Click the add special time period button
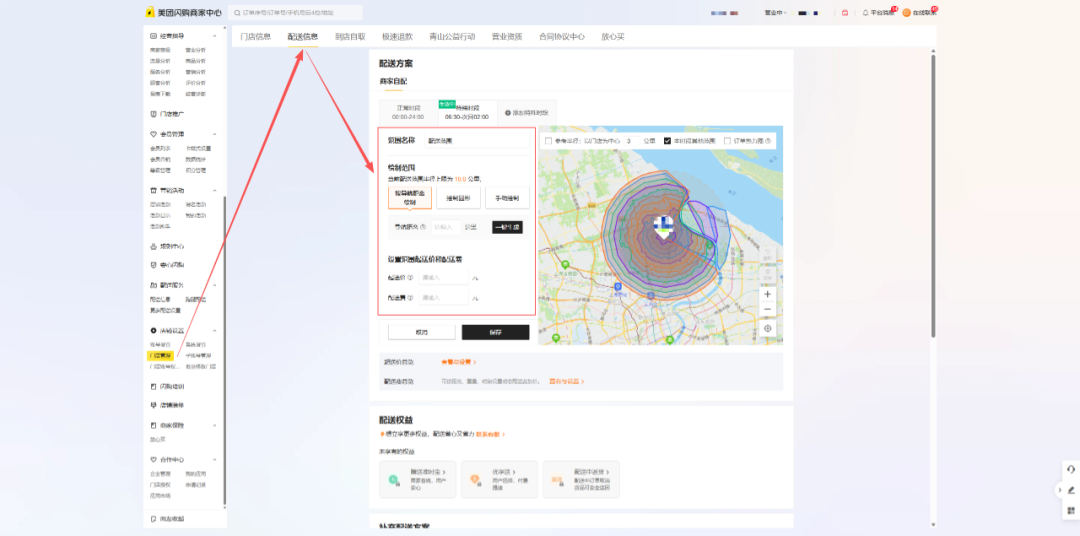The height and width of the screenshot is (536, 1080). (x=527, y=112)
